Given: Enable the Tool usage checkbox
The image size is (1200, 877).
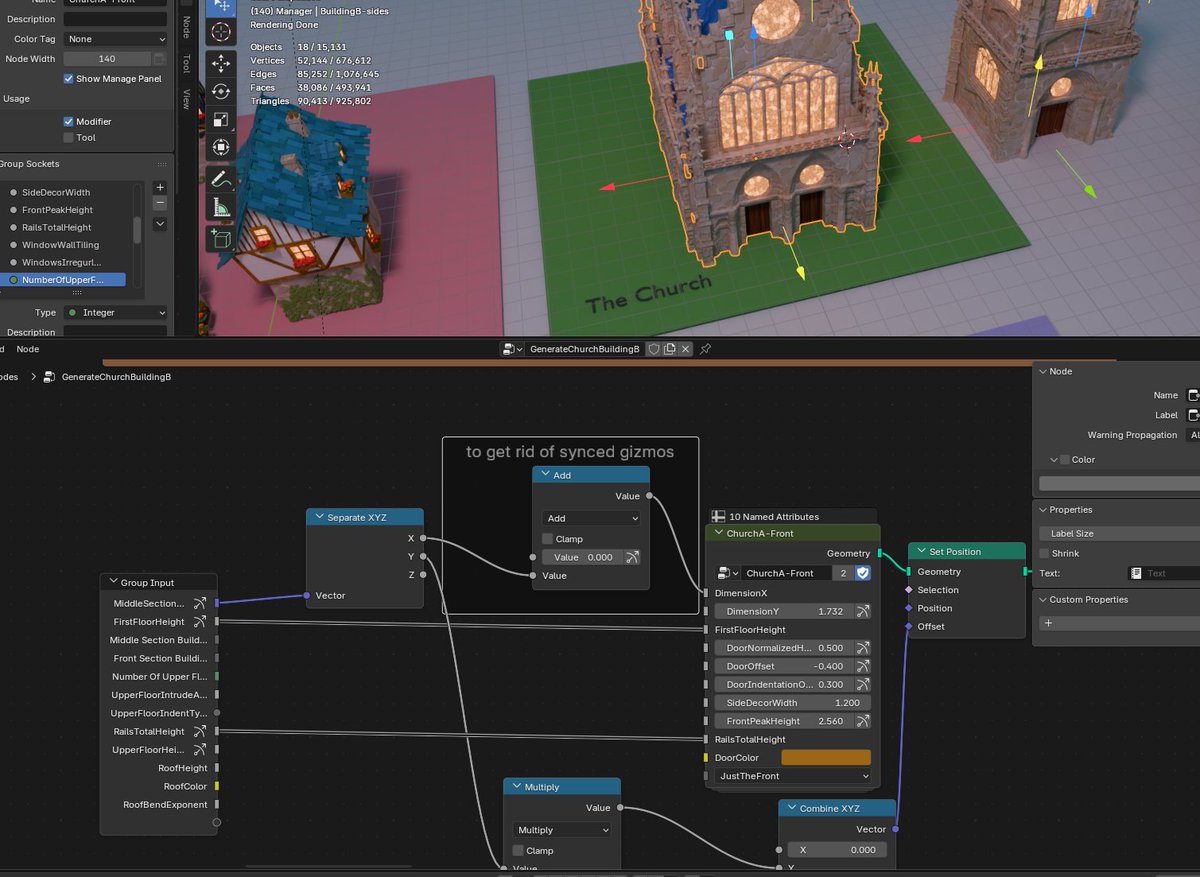Looking at the screenshot, I should (x=69, y=138).
